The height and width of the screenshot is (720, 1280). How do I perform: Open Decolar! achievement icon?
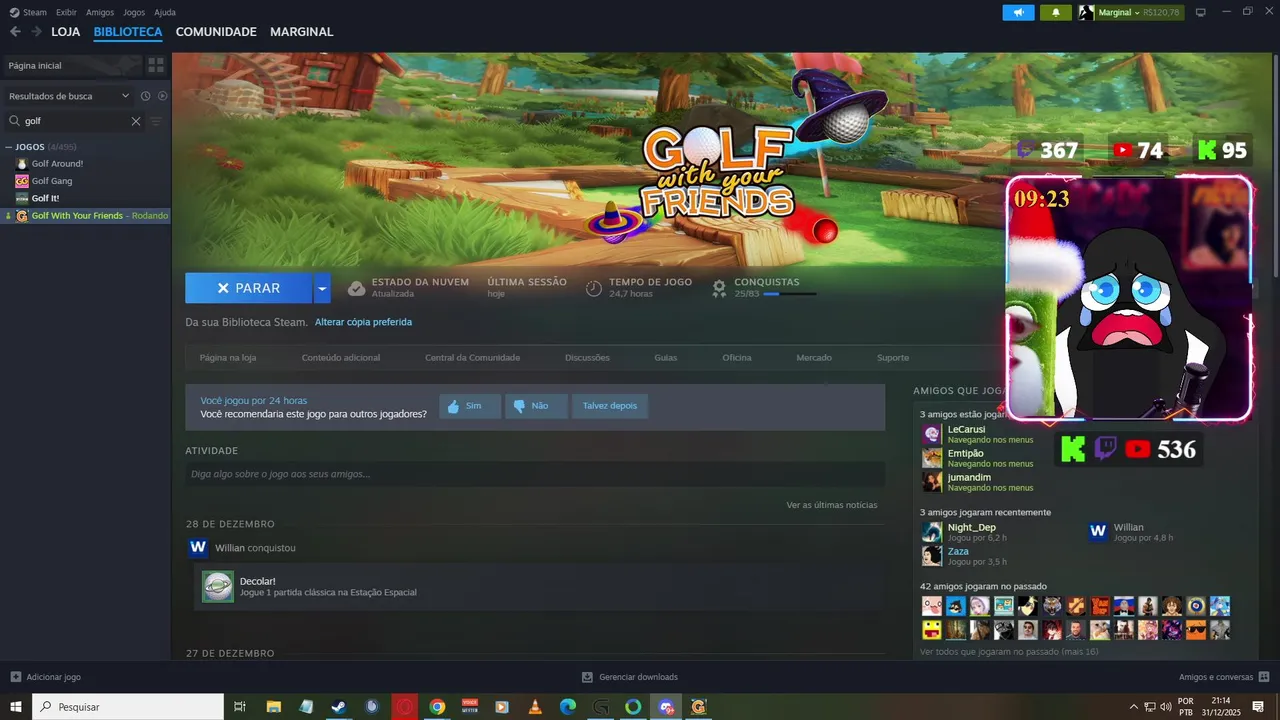click(218, 587)
